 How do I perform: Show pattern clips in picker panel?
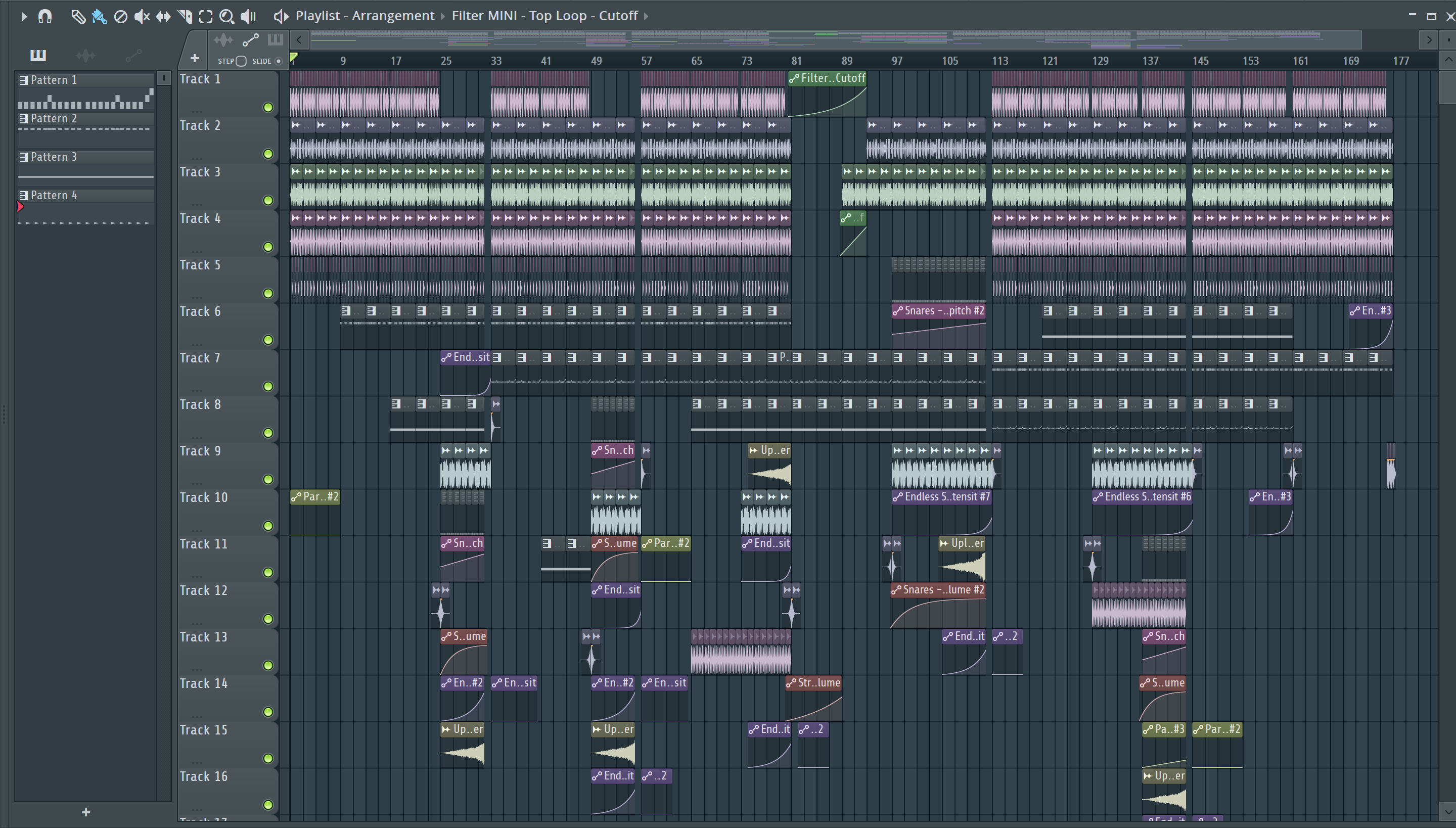pos(38,55)
